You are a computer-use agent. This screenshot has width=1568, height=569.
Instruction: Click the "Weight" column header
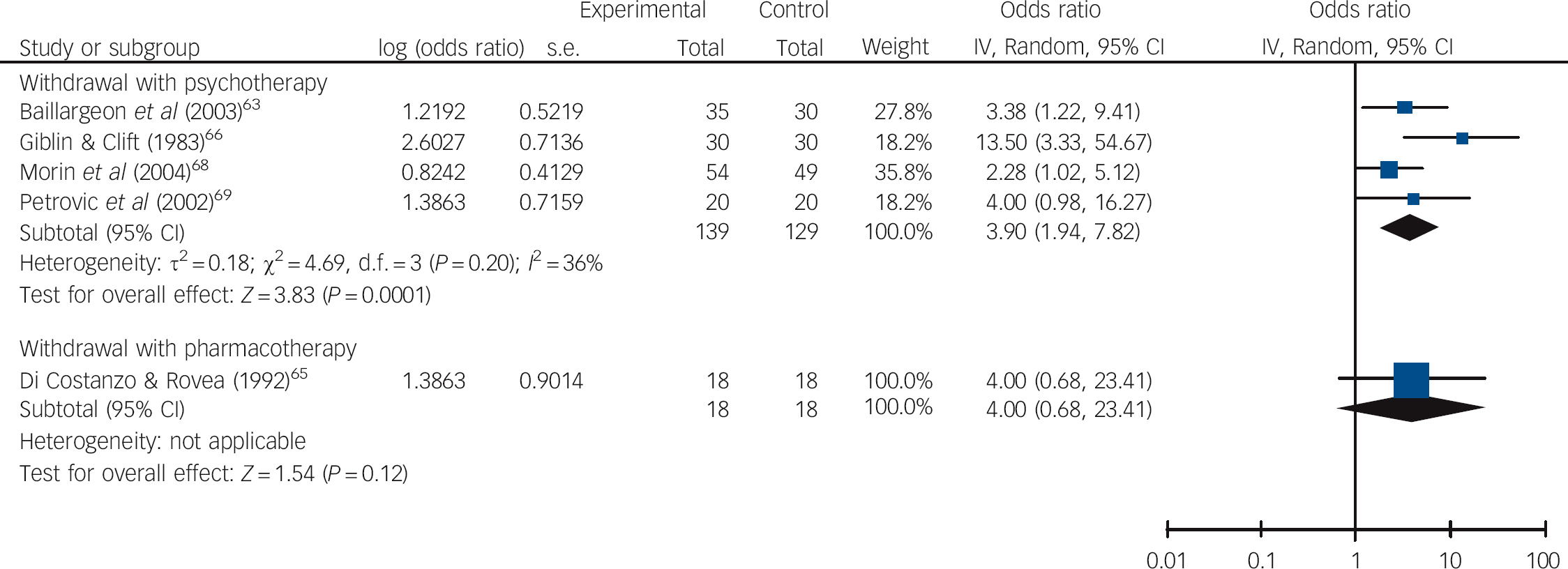(x=895, y=47)
